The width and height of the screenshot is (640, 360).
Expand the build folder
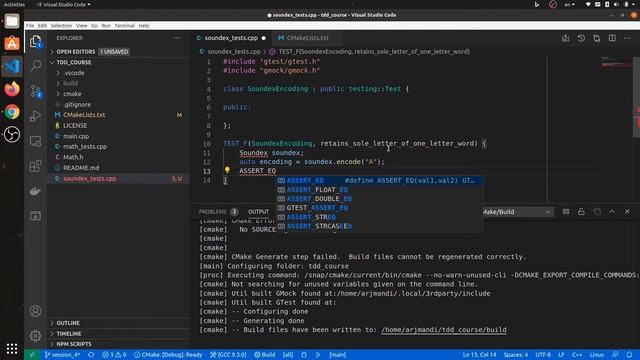tap(118, 83)
